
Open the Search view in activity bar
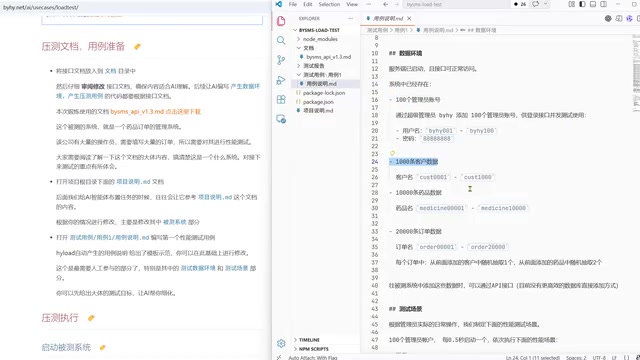coord(281,40)
